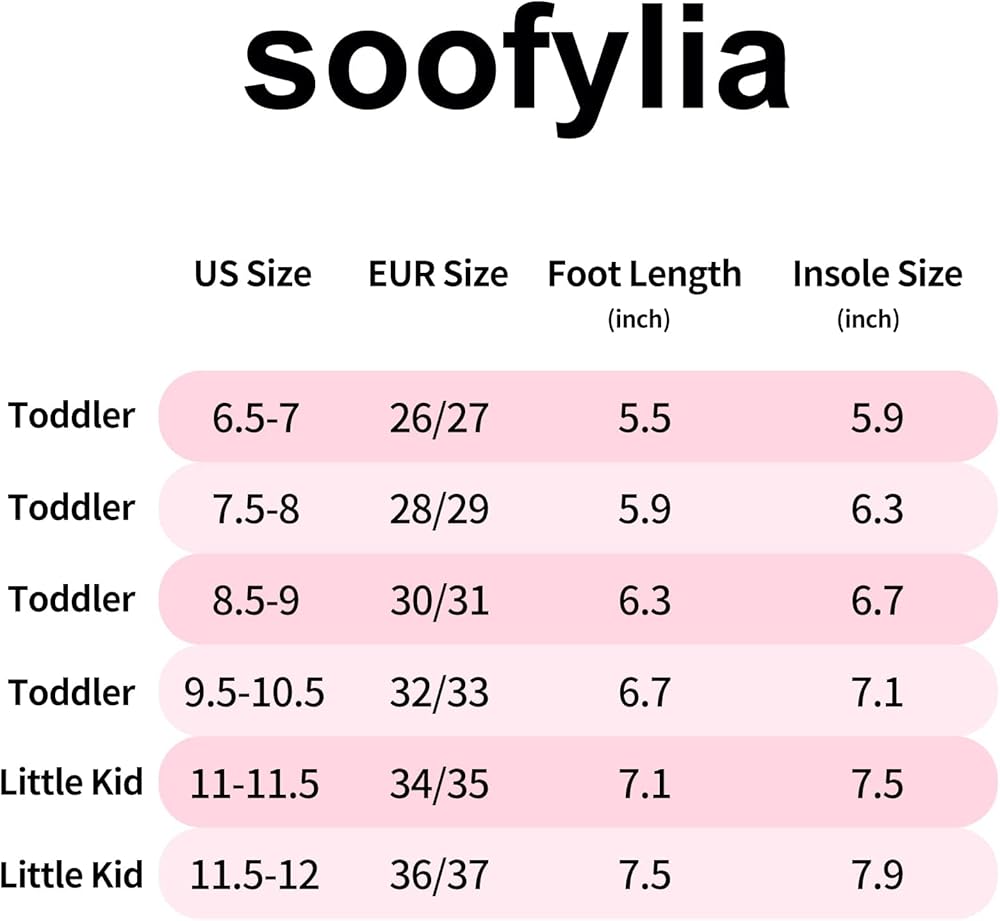The height and width of the screenshot is (921, 1000).
Task: Click EUR size 34/35 cell
Action: pos(439,785)
